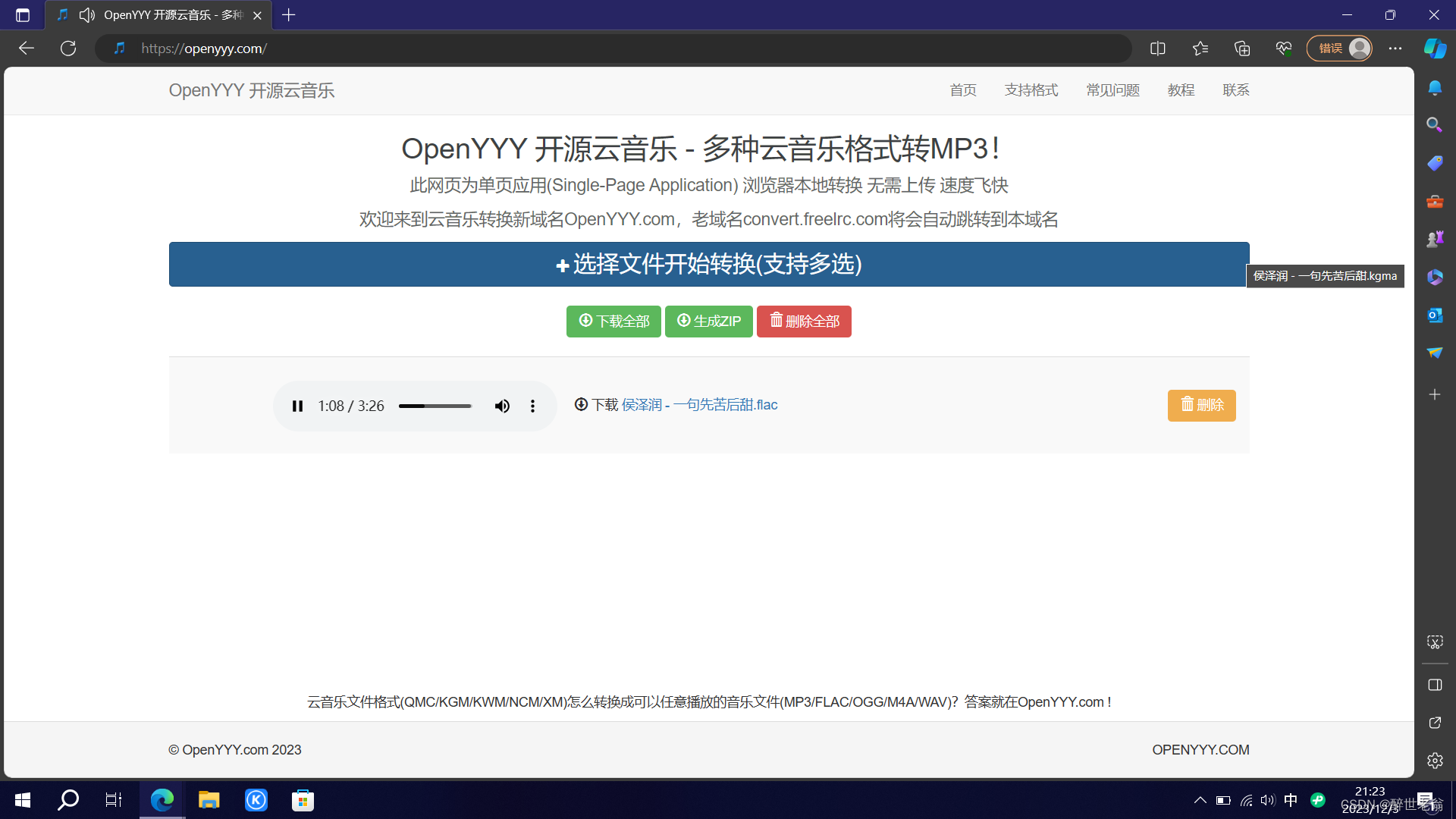The height and width of the screenshot is (819, 1456).
Task: Seek within the audio progress bar
Action: (x=435, y=406)
